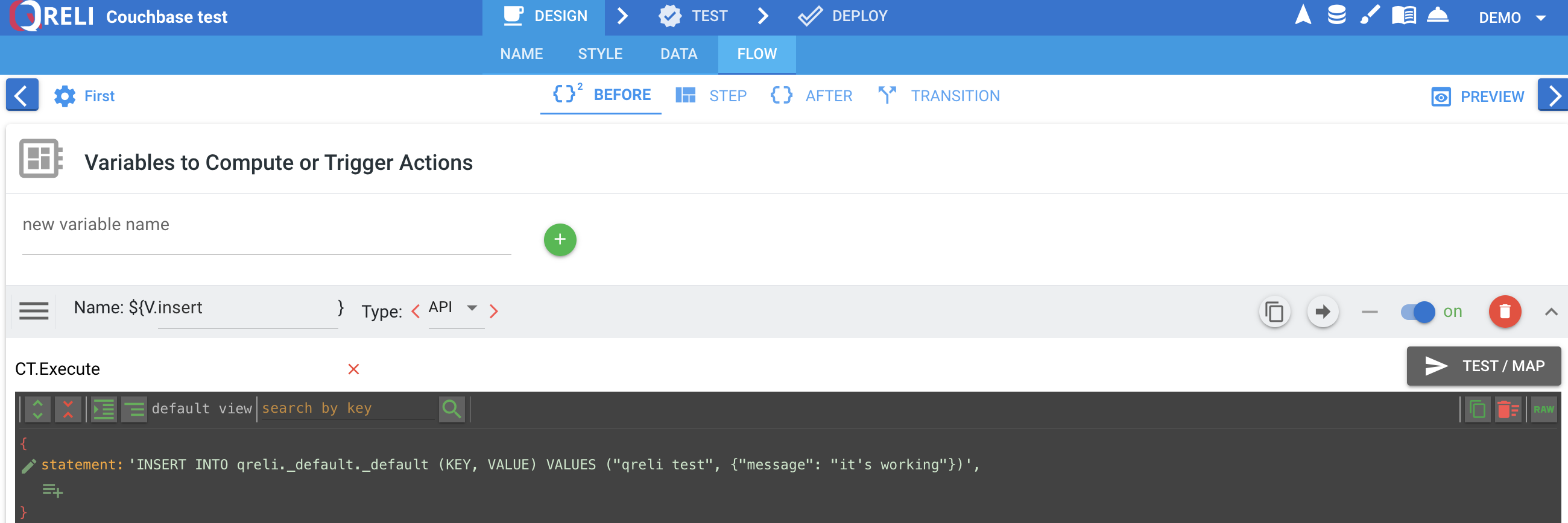Copy JSON with editor copy icon

(x=1478, y=409)
